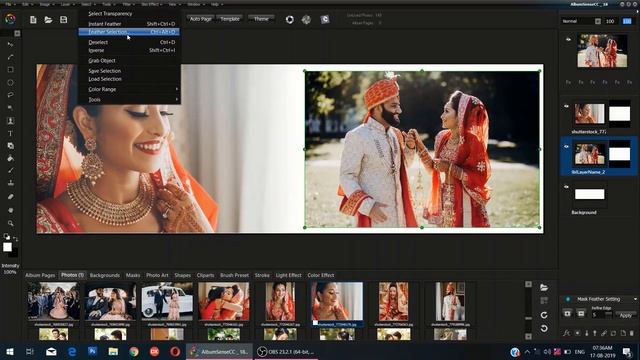The height and width of the screenshot is (360, 640).
Task: Select the Paint Bucket tool
Action: (x=11, y=158)
